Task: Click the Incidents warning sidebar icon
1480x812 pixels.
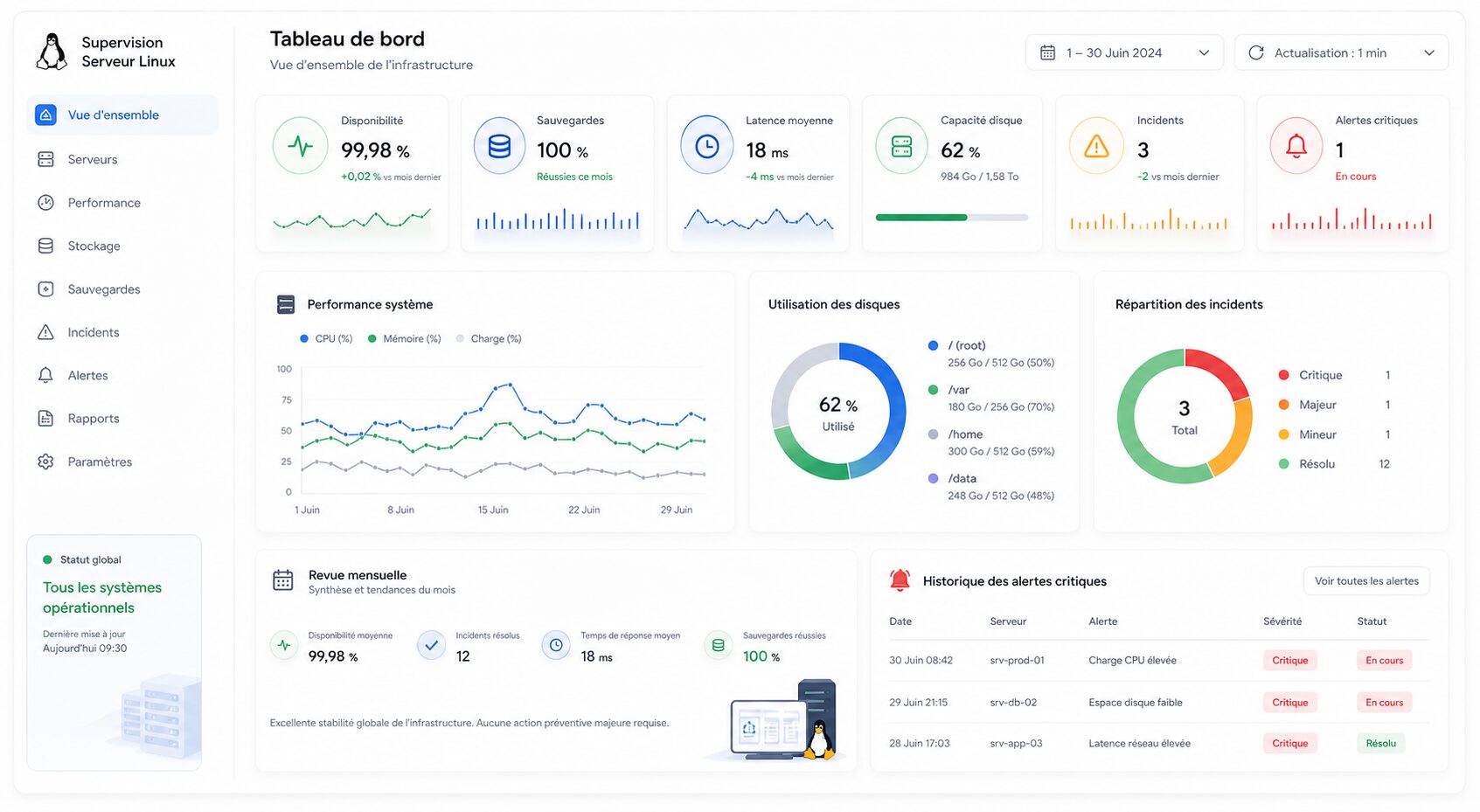Action: click(x=45, y=332)
